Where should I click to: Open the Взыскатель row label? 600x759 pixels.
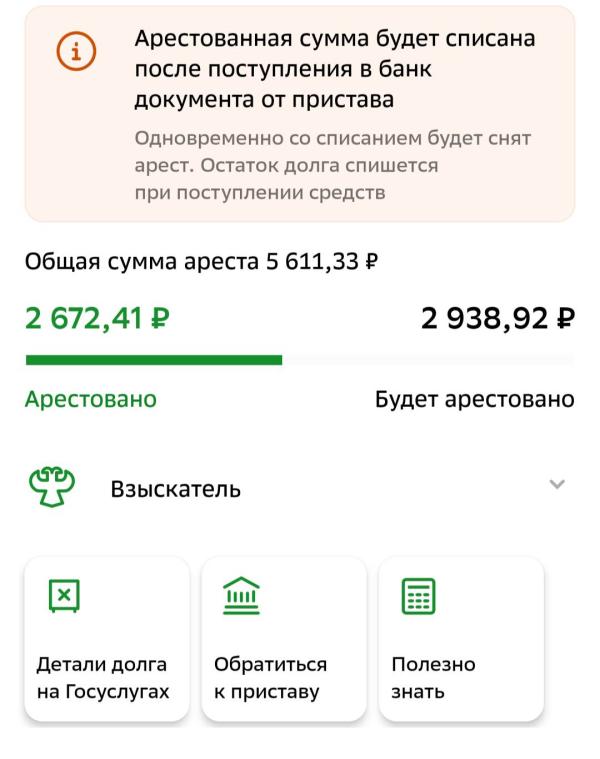[x=175, y=490]
